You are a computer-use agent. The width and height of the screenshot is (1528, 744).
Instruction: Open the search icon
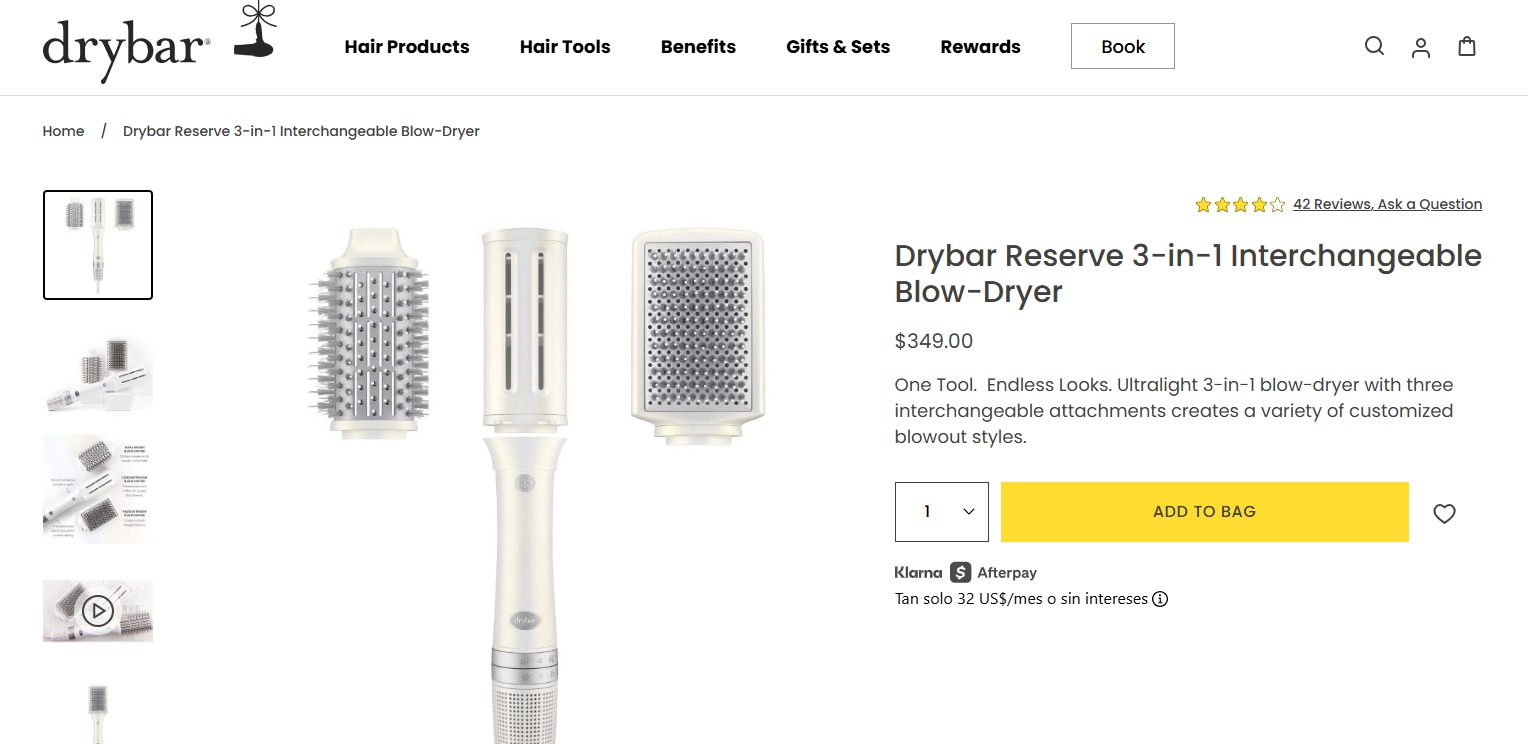click(1374, 46)
